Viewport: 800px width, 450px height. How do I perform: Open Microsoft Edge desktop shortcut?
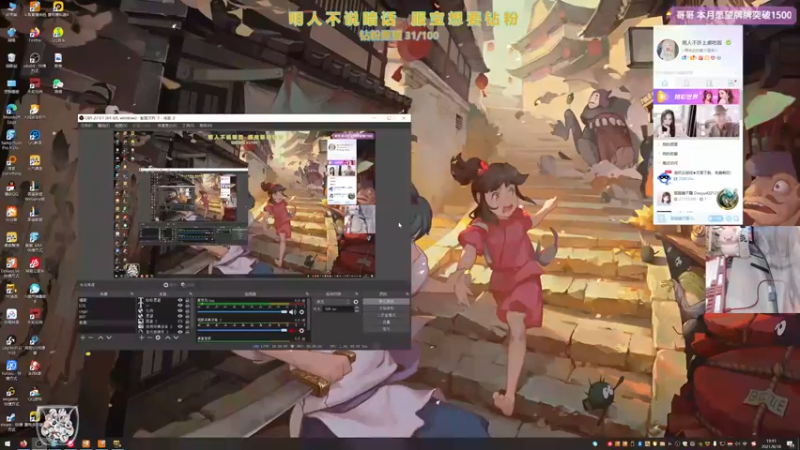(11, 112)
